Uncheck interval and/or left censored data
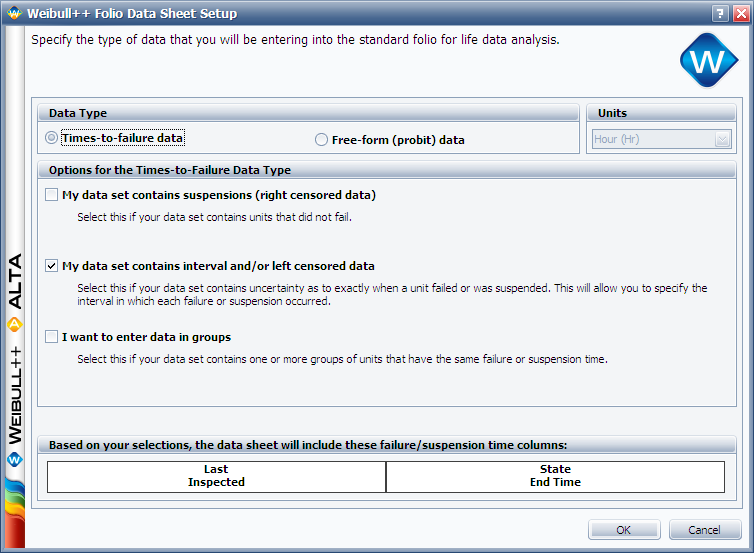754x553 pixels. [x=52, y=266]
